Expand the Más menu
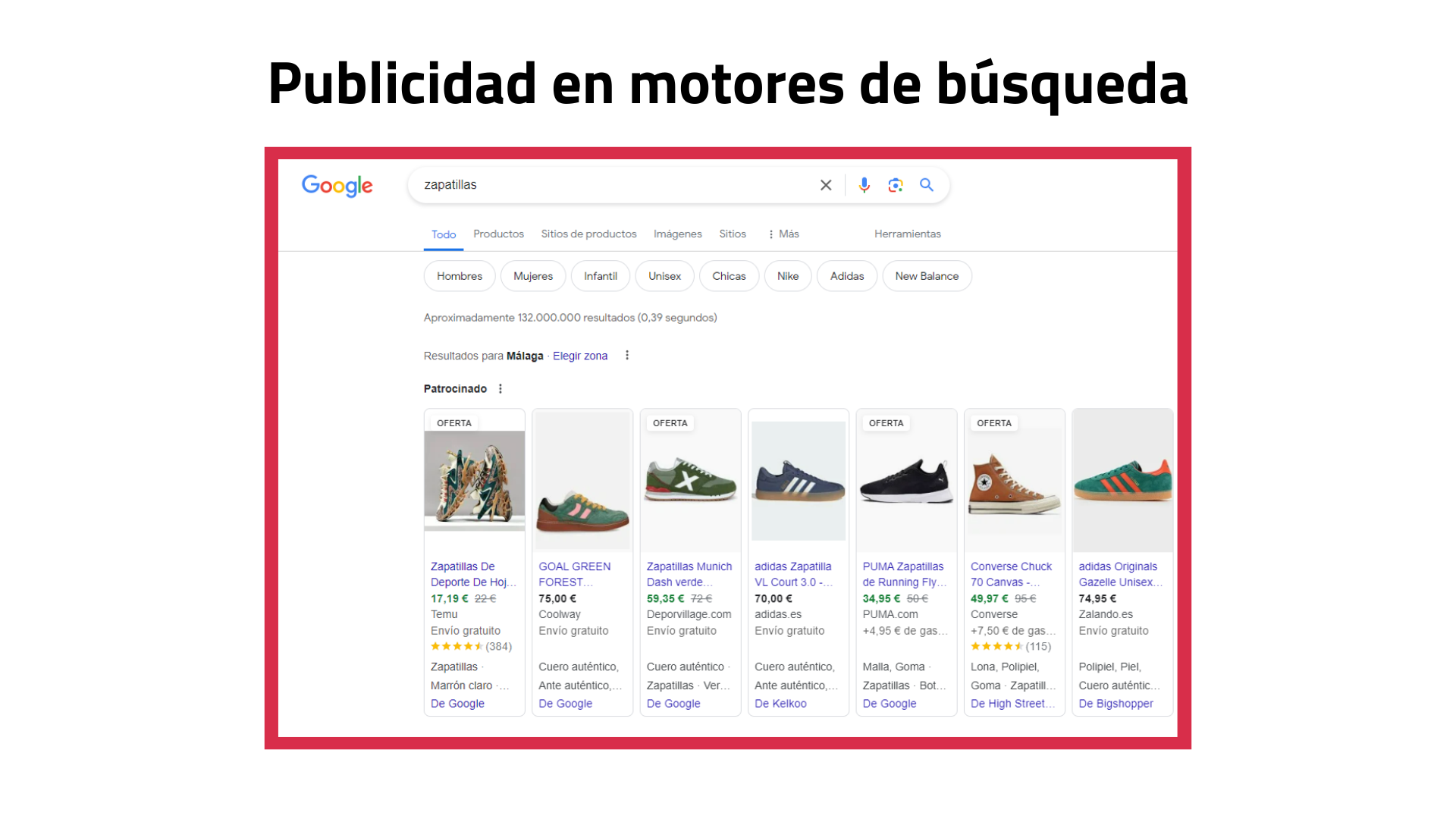 tap(784, 234)
